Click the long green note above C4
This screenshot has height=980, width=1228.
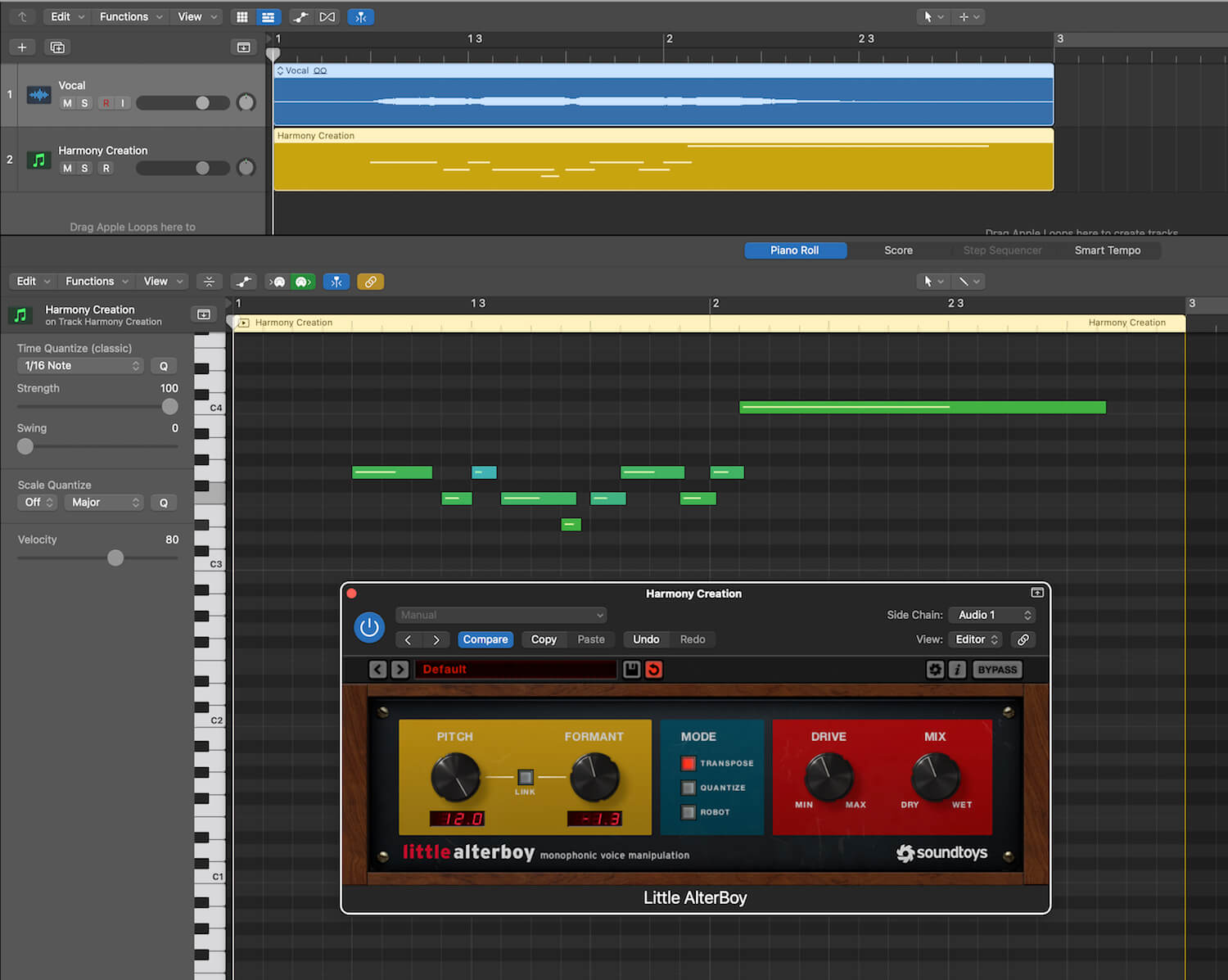coord(923,407)
